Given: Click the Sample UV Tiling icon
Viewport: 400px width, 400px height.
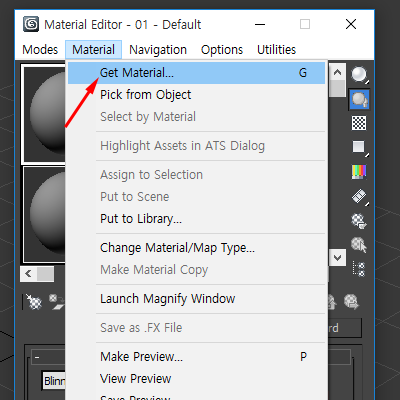Looking at the screenshot, I should [x=359, y=147].
